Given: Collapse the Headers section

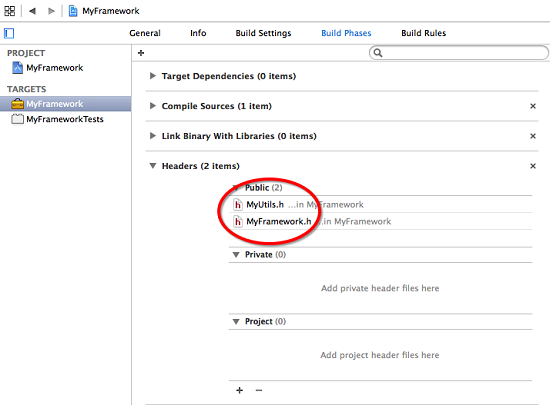Looking at the screenshot, I should [x=153, y=166].
